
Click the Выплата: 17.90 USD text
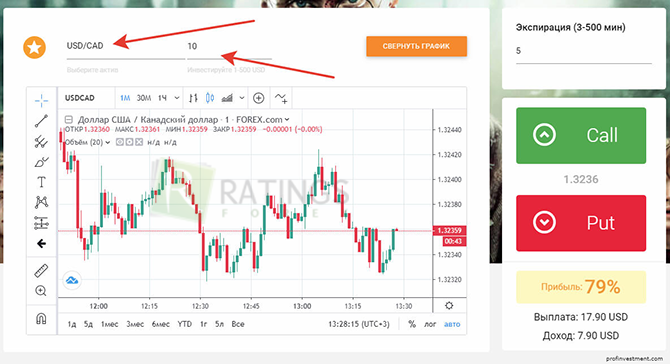point(581,317)
